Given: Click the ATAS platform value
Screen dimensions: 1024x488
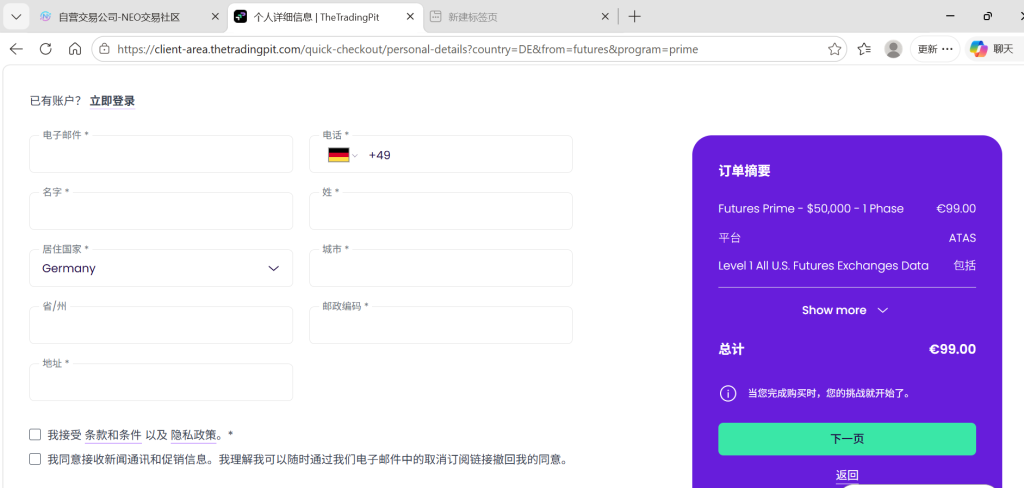Looking at the screenshot, I should (962, 238).
